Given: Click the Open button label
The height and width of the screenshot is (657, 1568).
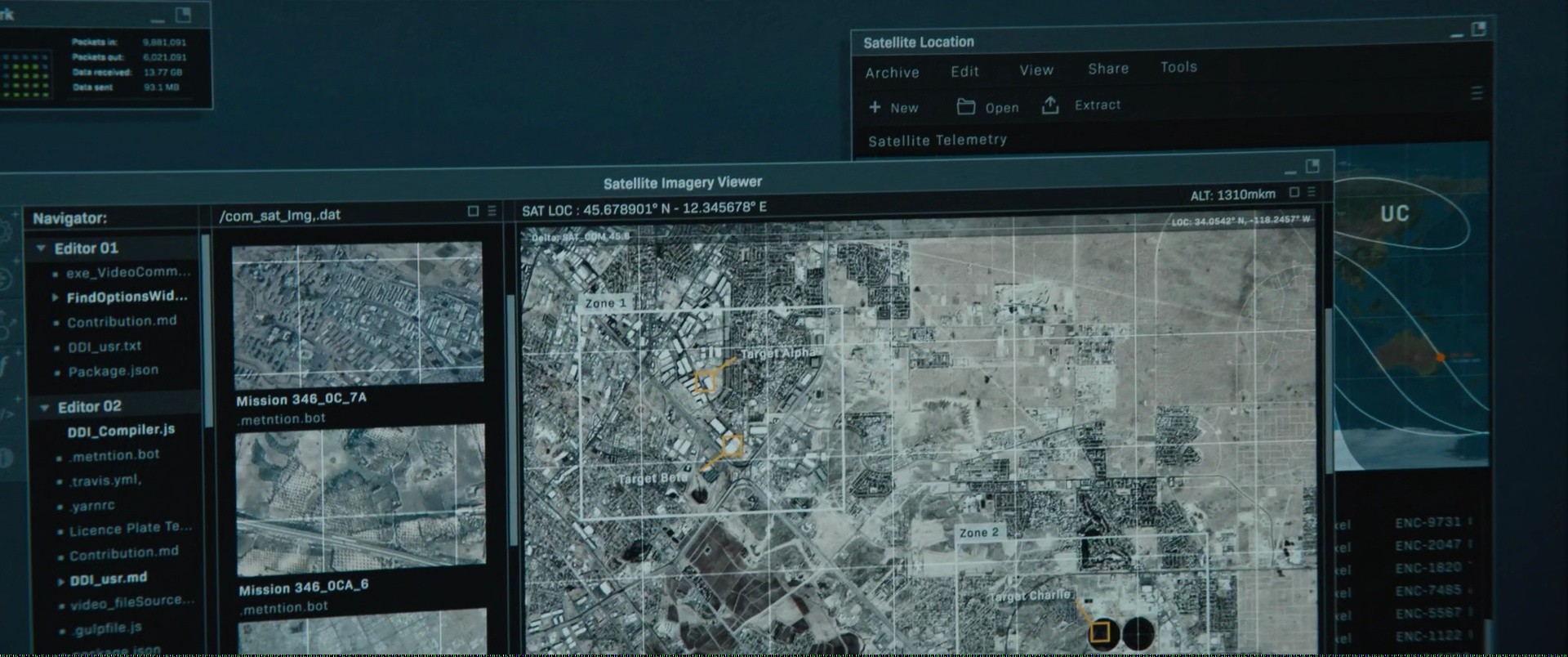Looking at the screenshot, I should tap(1002, 108).
